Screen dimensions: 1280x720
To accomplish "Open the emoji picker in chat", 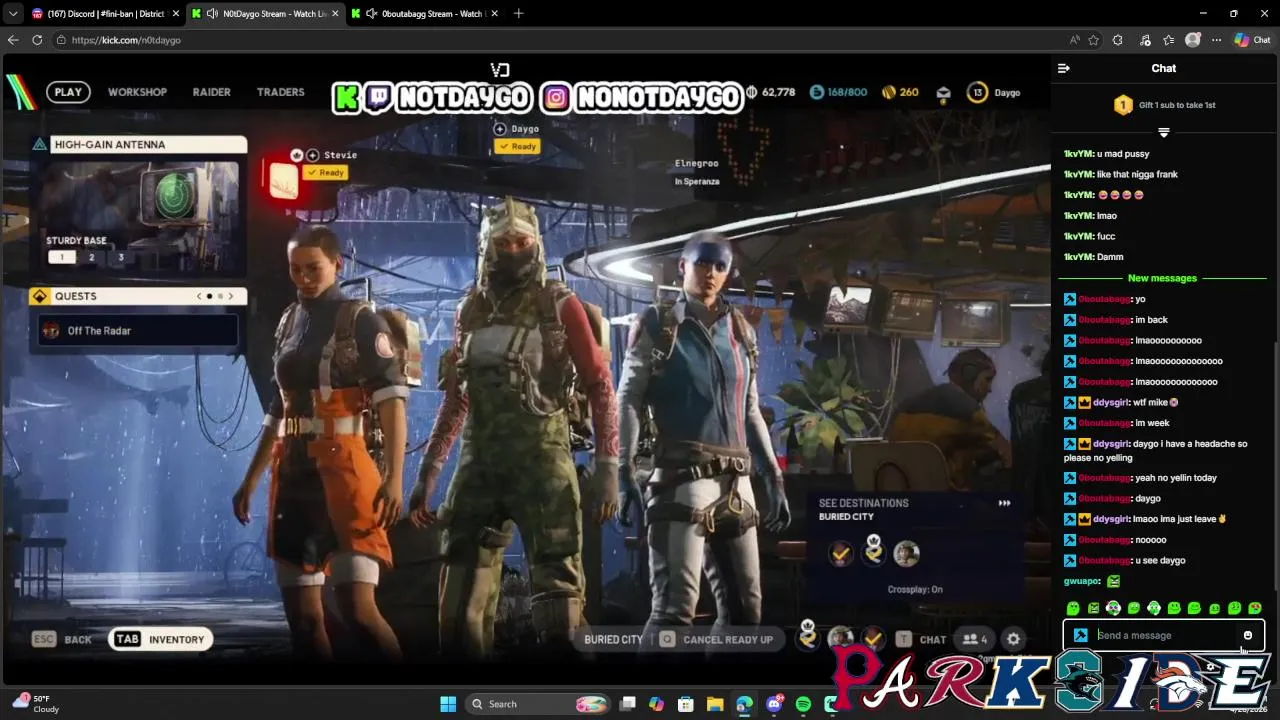I will (1247, 635).
